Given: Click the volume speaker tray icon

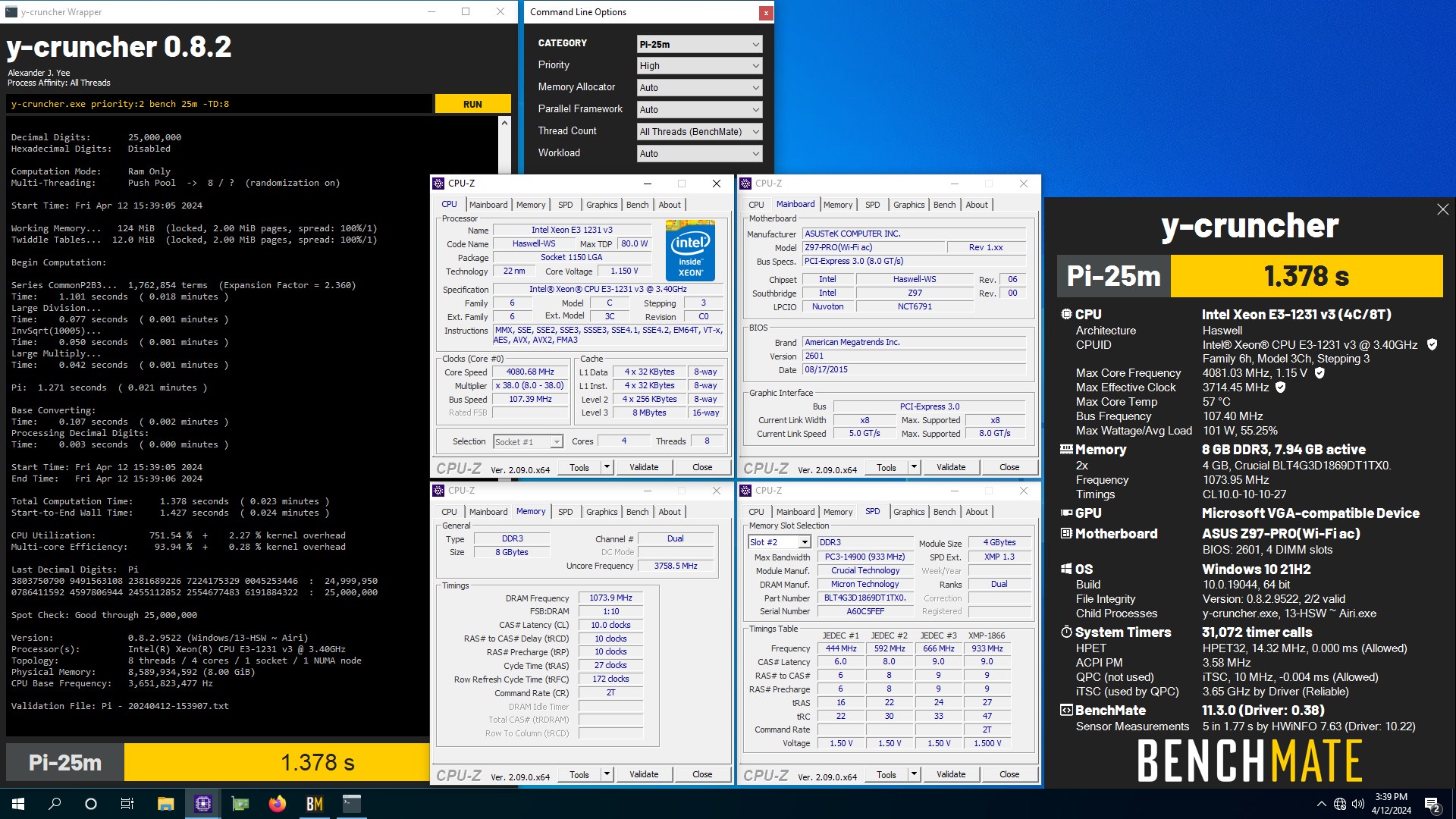Looking at the screenshot, I should click(1358, 804).
